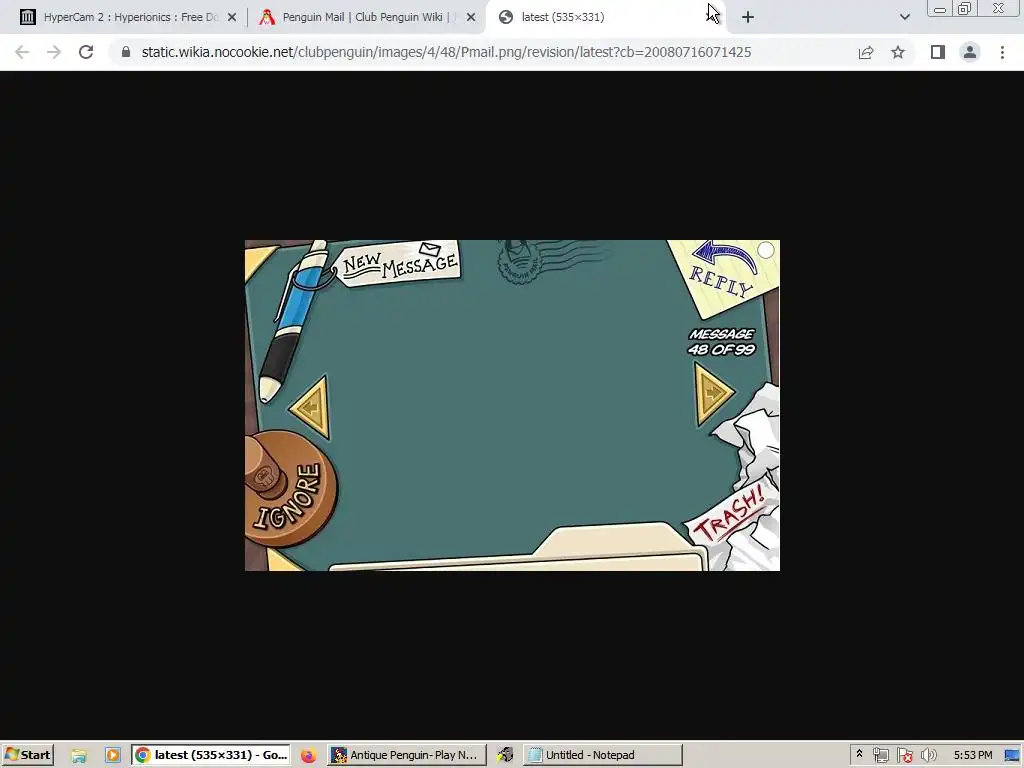Open the Chrome three-dot menu
The height and width of the screenshot is (768, 1024).
(x=1002, y=52)
